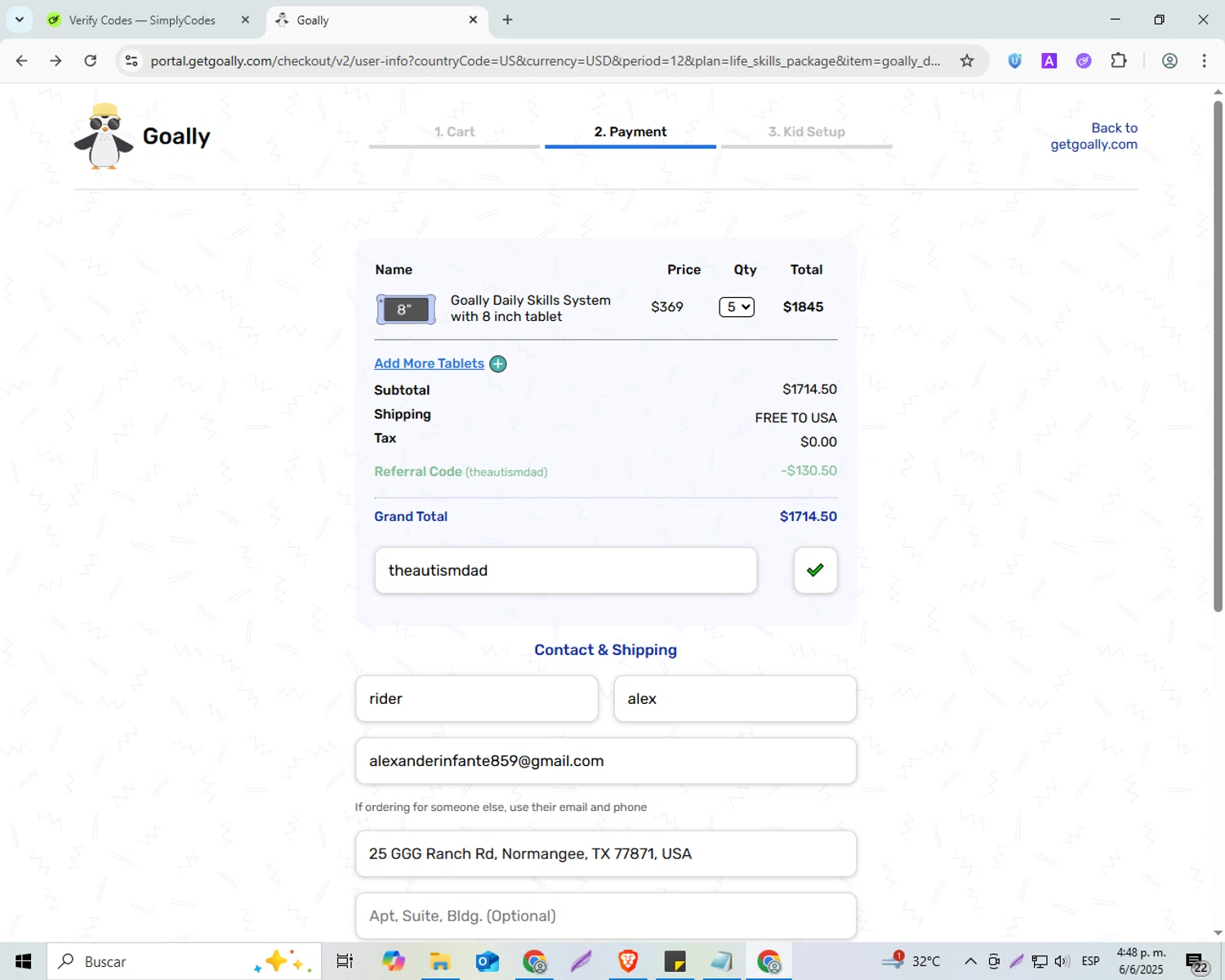View site information icon in address bar
Image resolution: width=1225 pixels, height=980 pixels.
click(131, 60)
